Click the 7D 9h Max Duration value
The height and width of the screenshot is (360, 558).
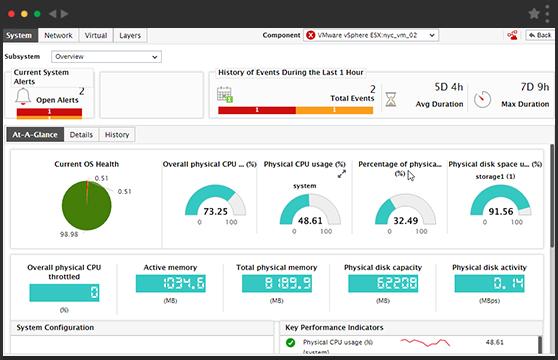click(535, 87)
